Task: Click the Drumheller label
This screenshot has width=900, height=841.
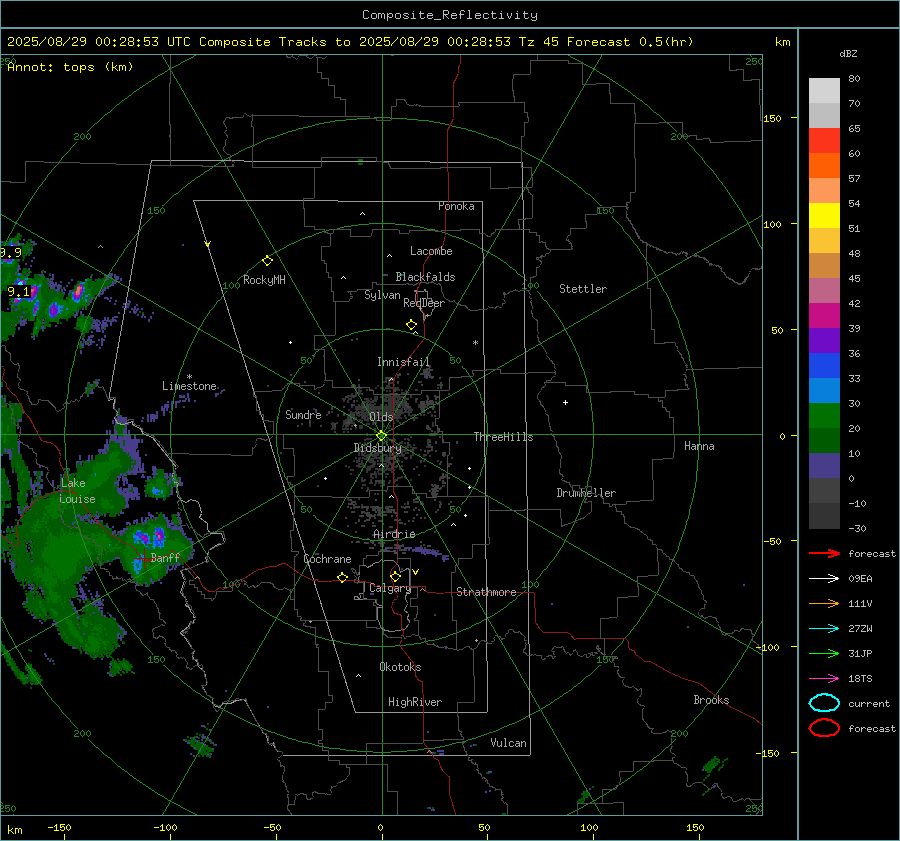Action: (x=586, y=493)
